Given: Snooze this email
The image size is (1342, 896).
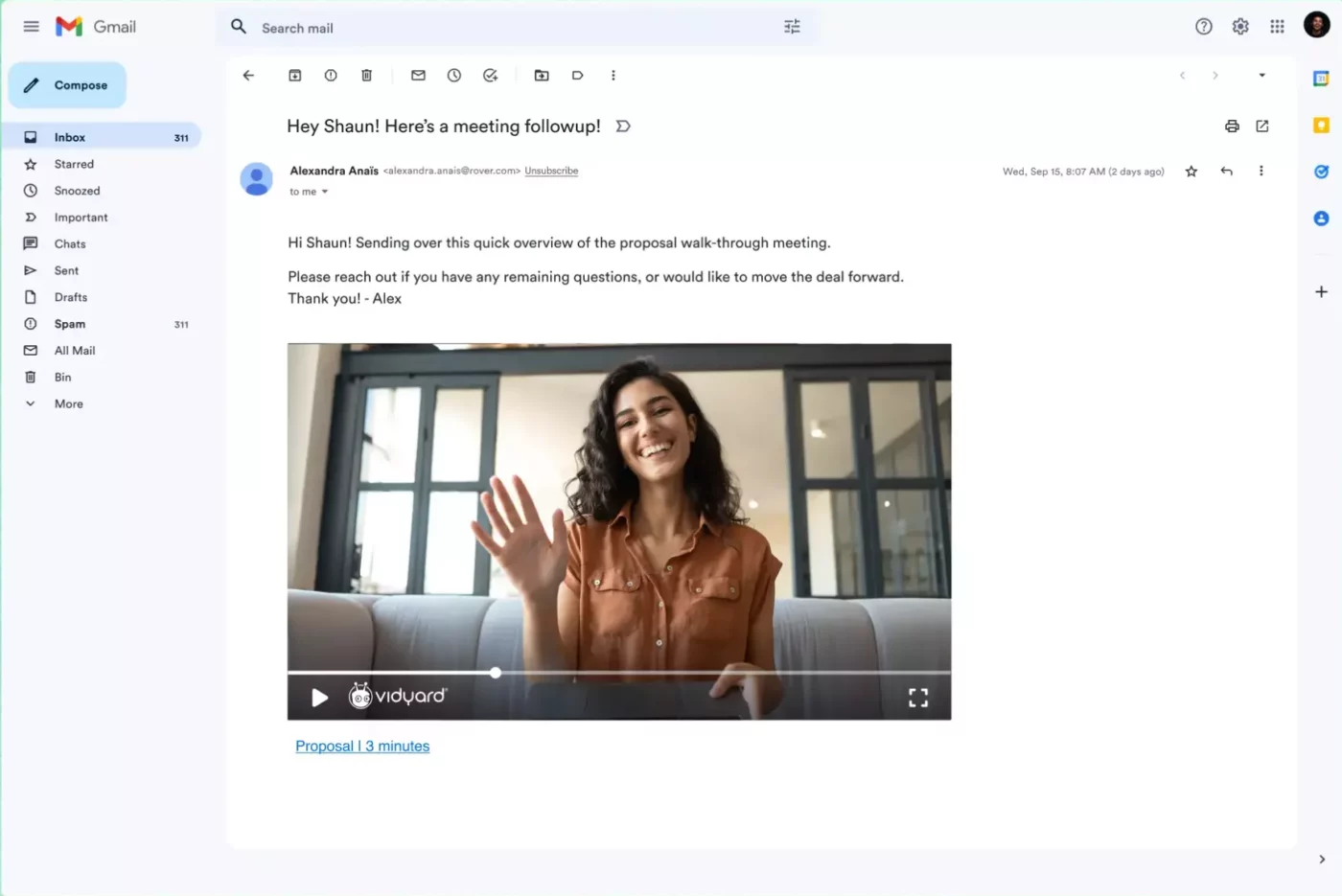Looking at the screenshot, I should click(x=454, y=76).
